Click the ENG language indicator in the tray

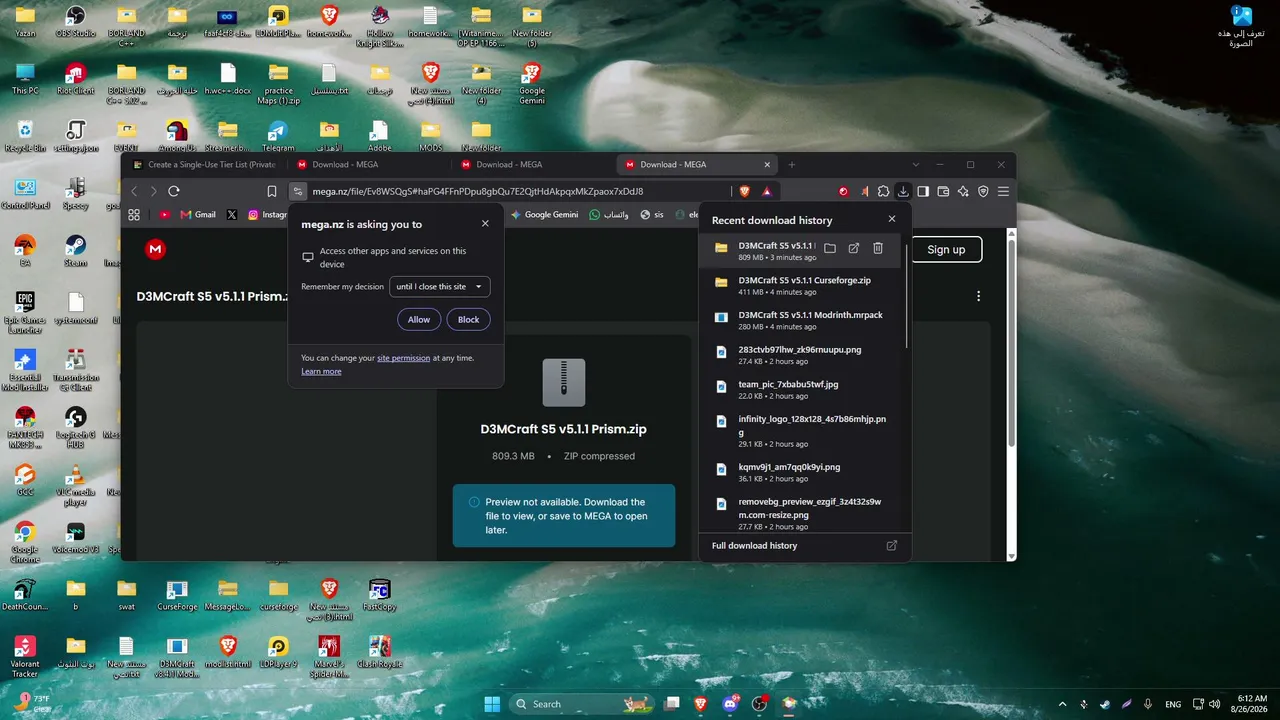(1173, 704)
